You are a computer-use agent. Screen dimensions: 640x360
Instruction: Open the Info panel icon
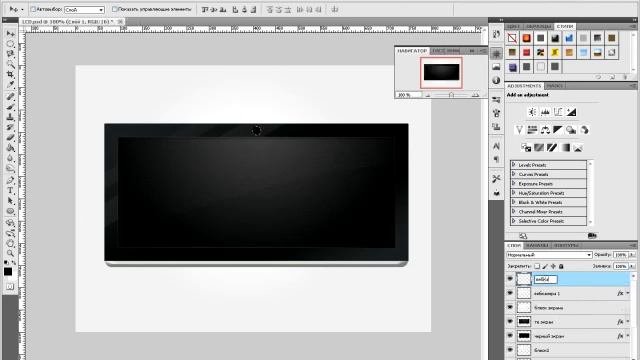pos(496,80)
